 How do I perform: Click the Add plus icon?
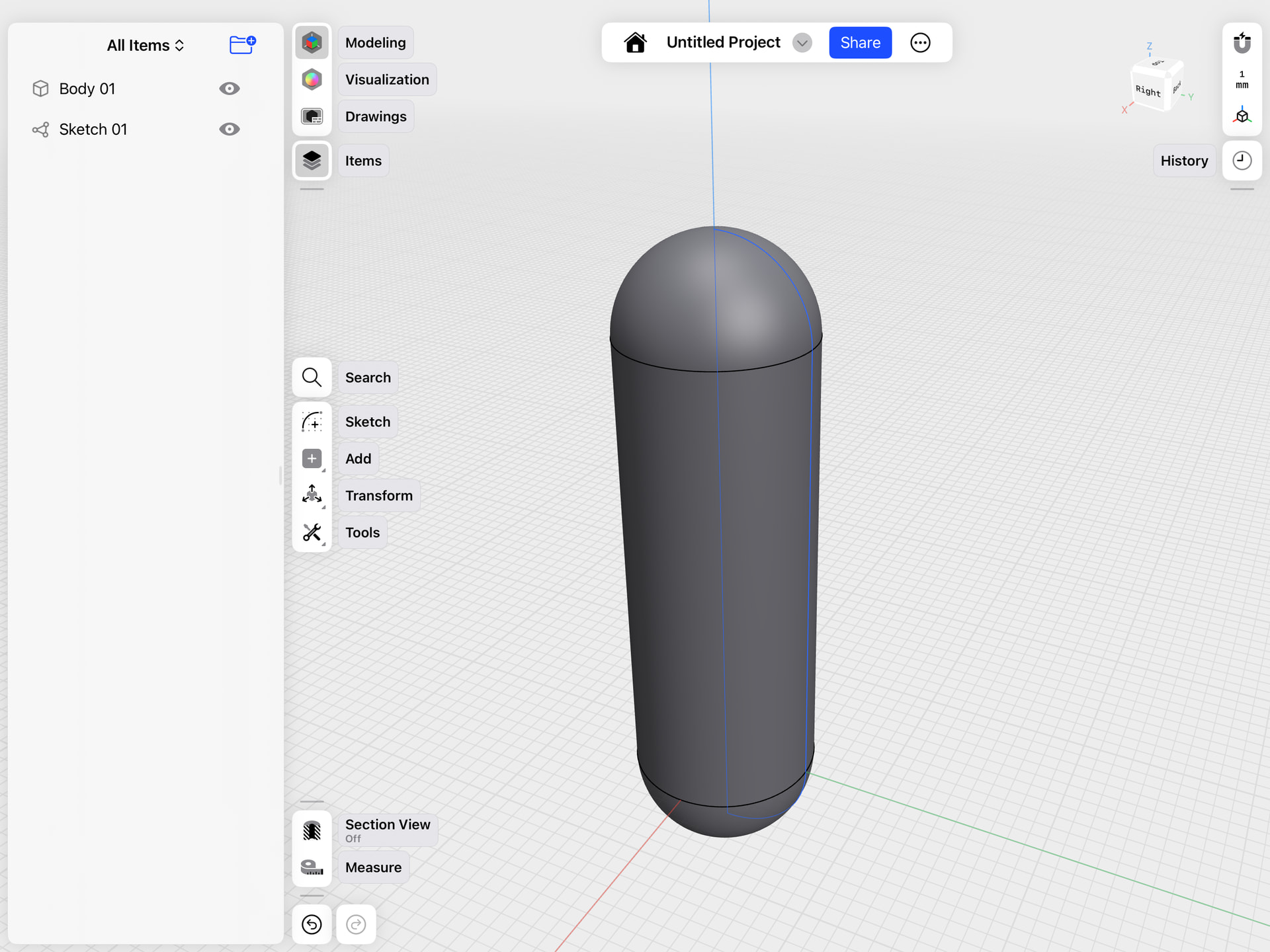(x=312, y=459)
